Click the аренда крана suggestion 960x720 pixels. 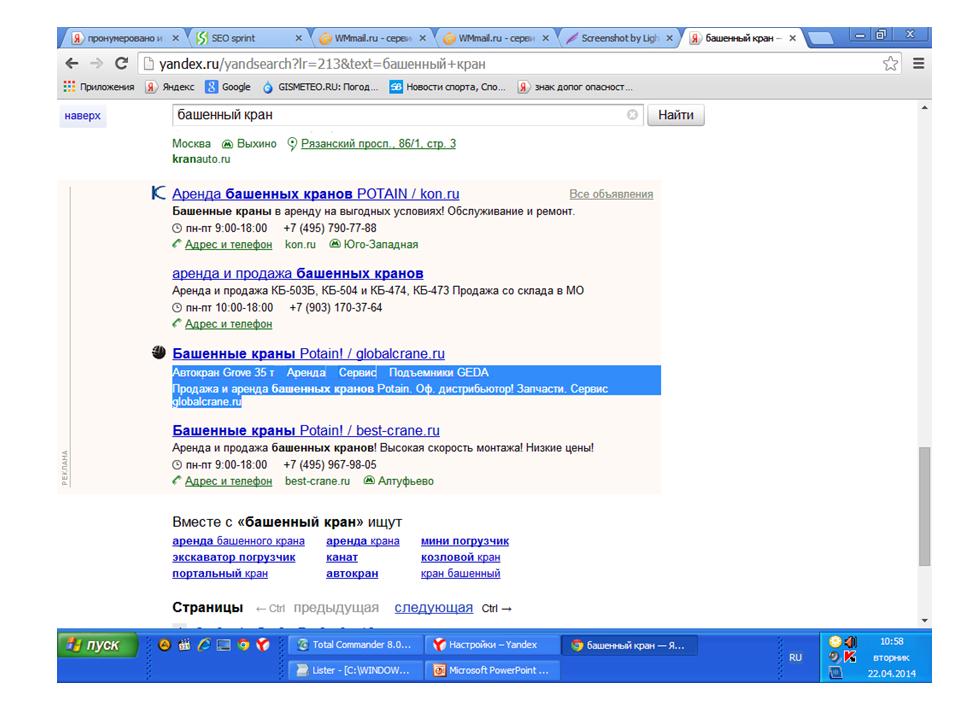(363, 541)
